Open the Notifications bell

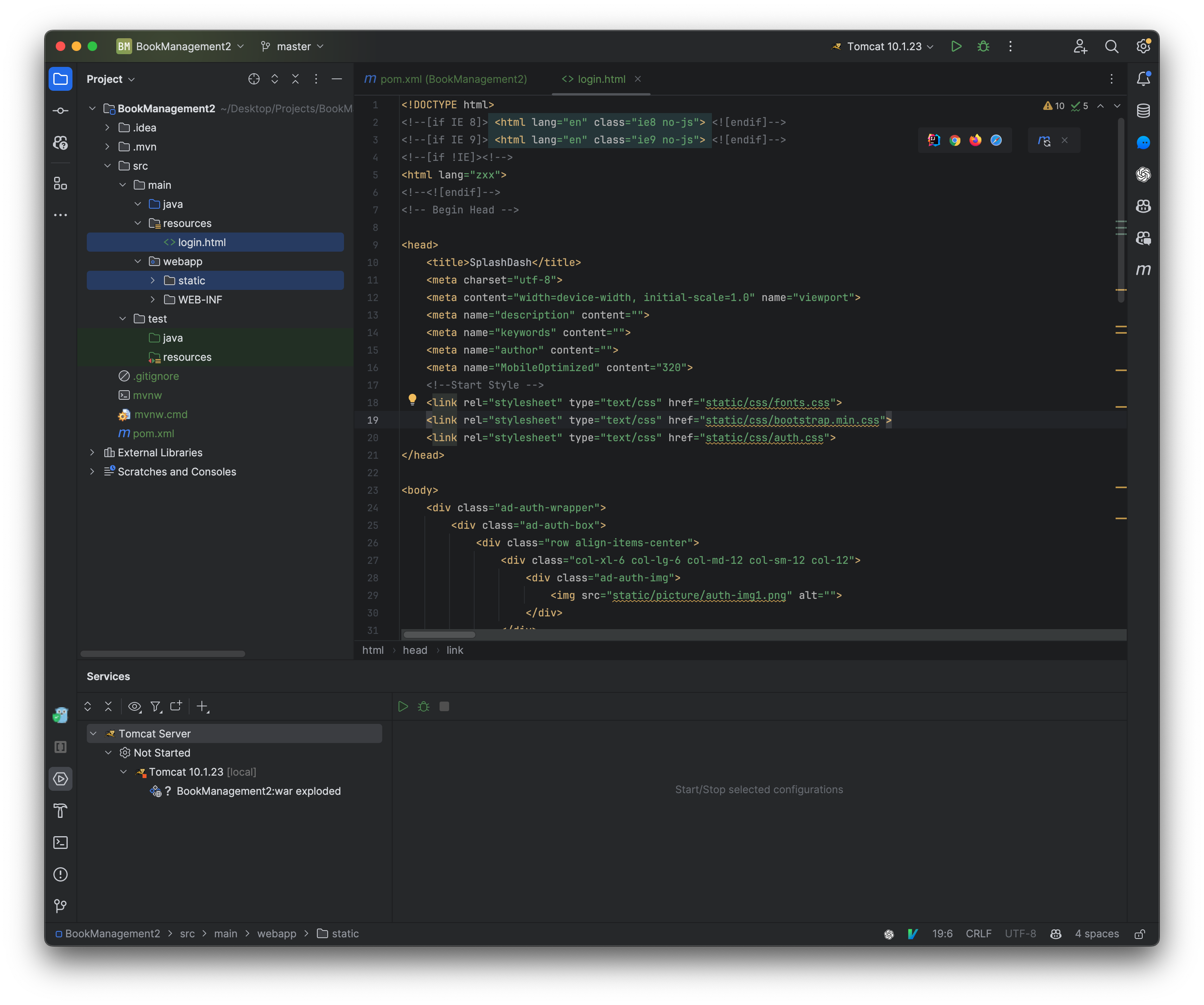coord(1144,78)
